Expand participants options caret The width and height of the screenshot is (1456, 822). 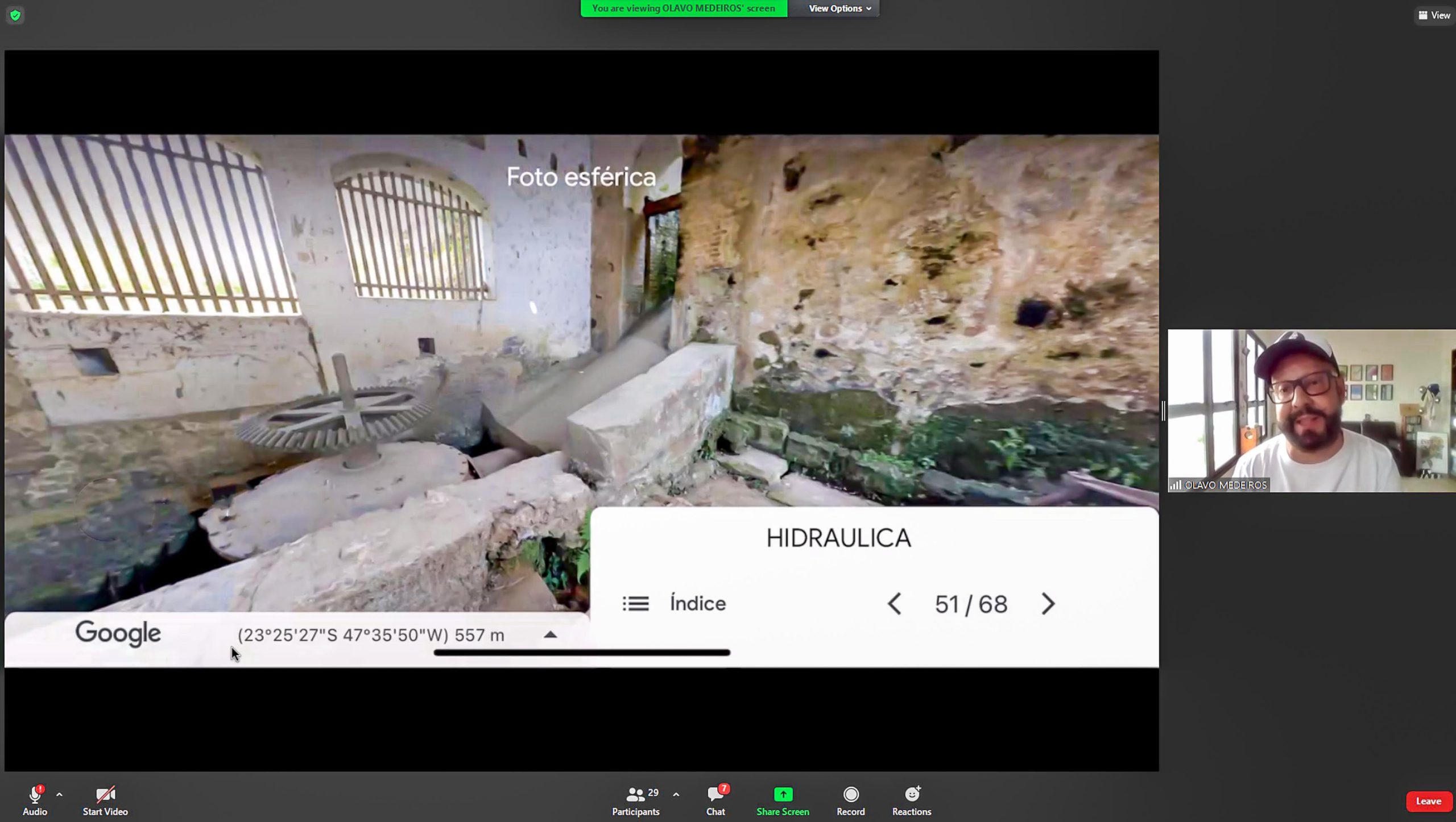click(x=676, y=794)
